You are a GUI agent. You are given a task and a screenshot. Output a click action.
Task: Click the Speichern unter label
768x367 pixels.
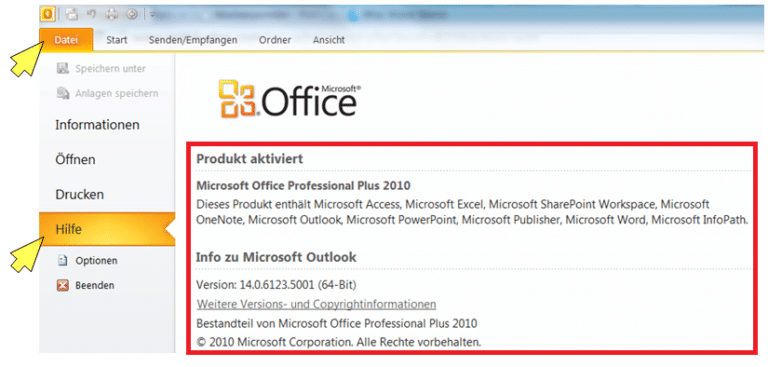[x=110, y=69]
